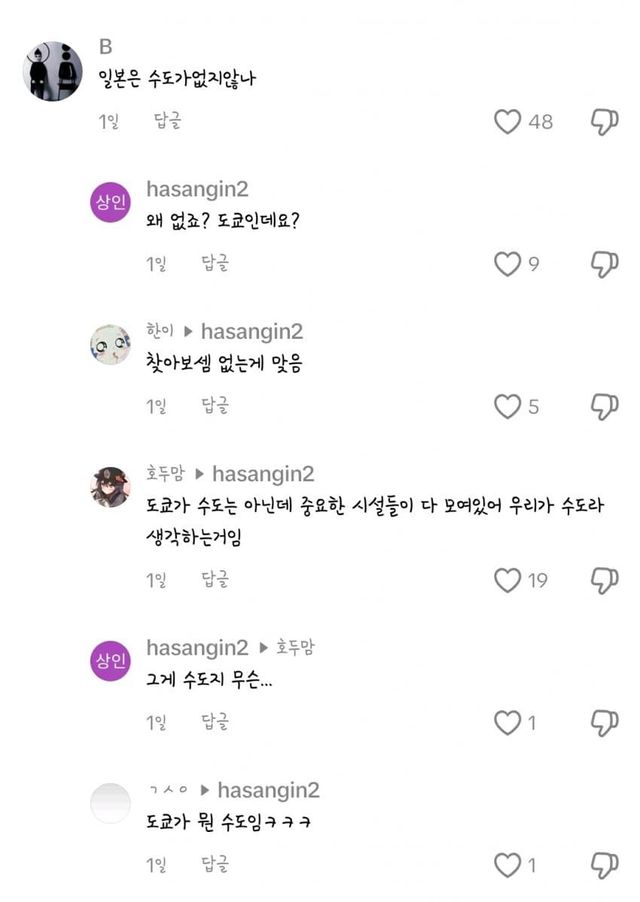640x902 pixels.
Task: Like 한이's reply '찾아보셈 없는게 맞음'
Action: [508, 406]
